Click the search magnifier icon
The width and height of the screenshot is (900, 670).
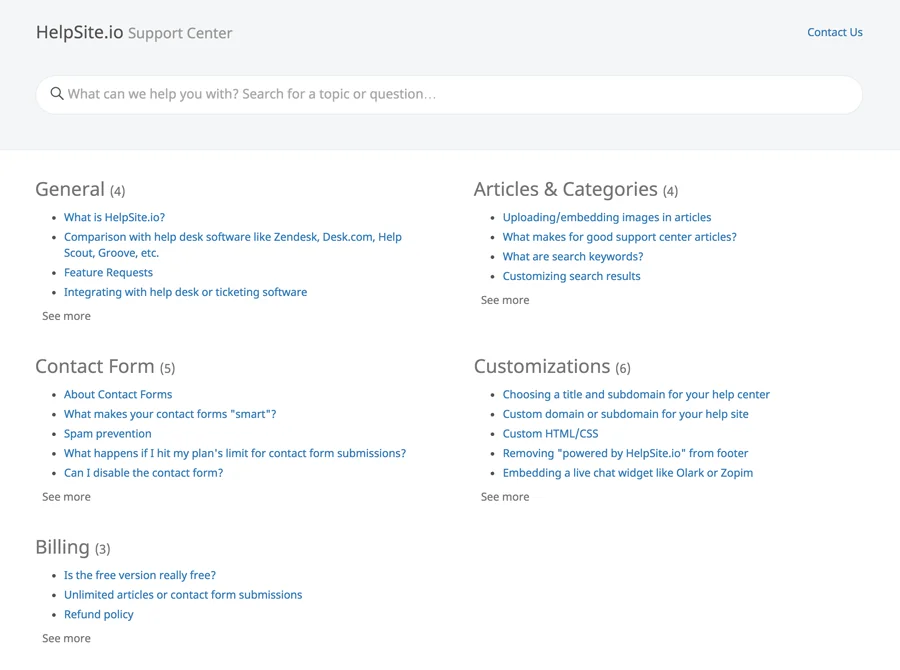pyautogui.click(x=57, y=93)
